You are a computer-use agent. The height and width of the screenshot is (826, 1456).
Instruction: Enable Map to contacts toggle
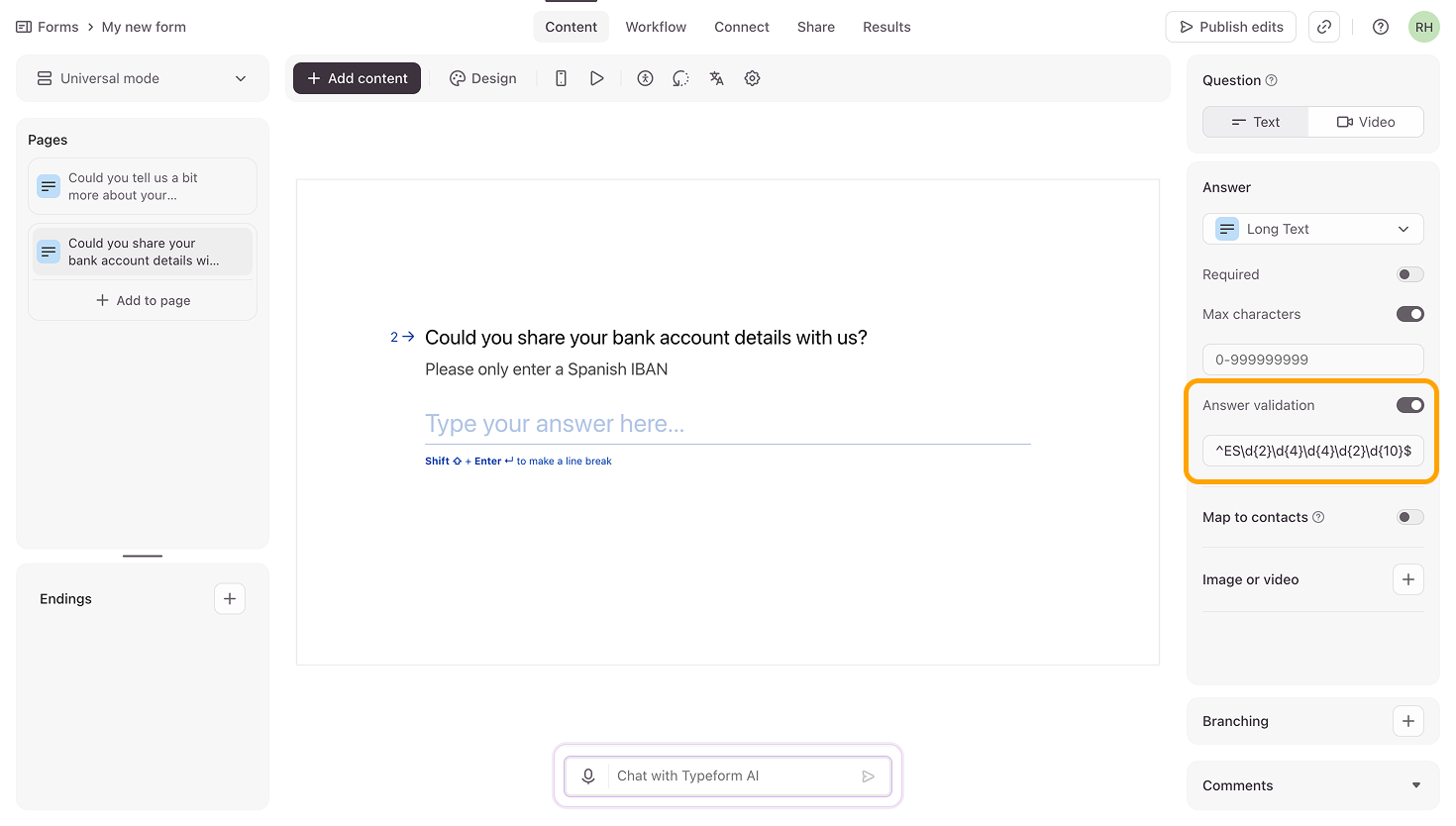click(x=1409, y=517)
